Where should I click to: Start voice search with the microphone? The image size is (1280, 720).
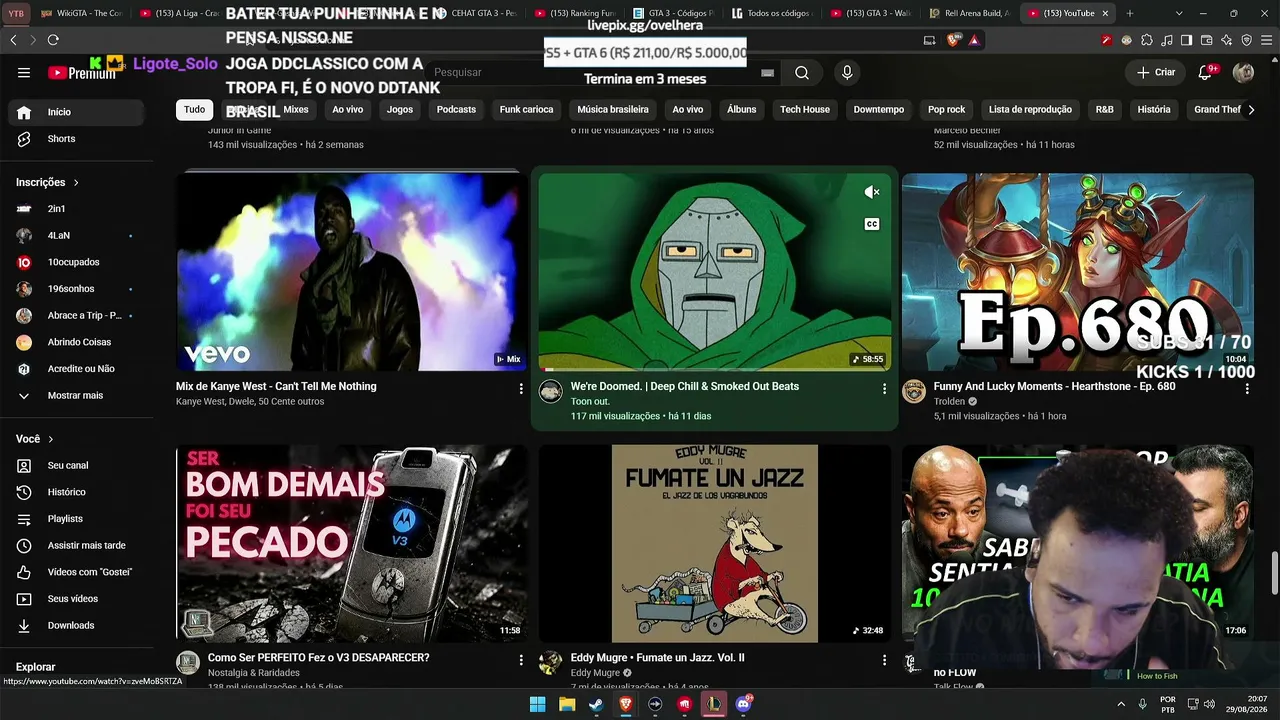click(847, 73)
